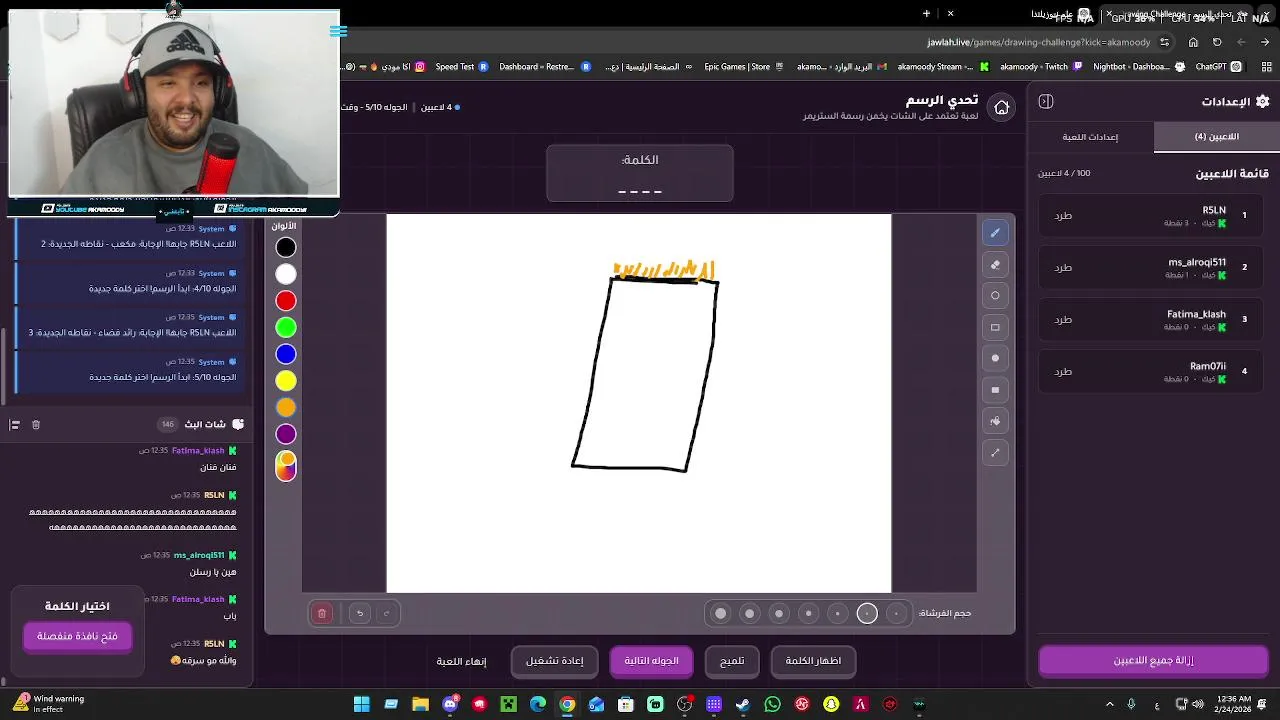Pick the orange color swatch
This screenshot has width=1280, height=720.
(x=286, y=407)
